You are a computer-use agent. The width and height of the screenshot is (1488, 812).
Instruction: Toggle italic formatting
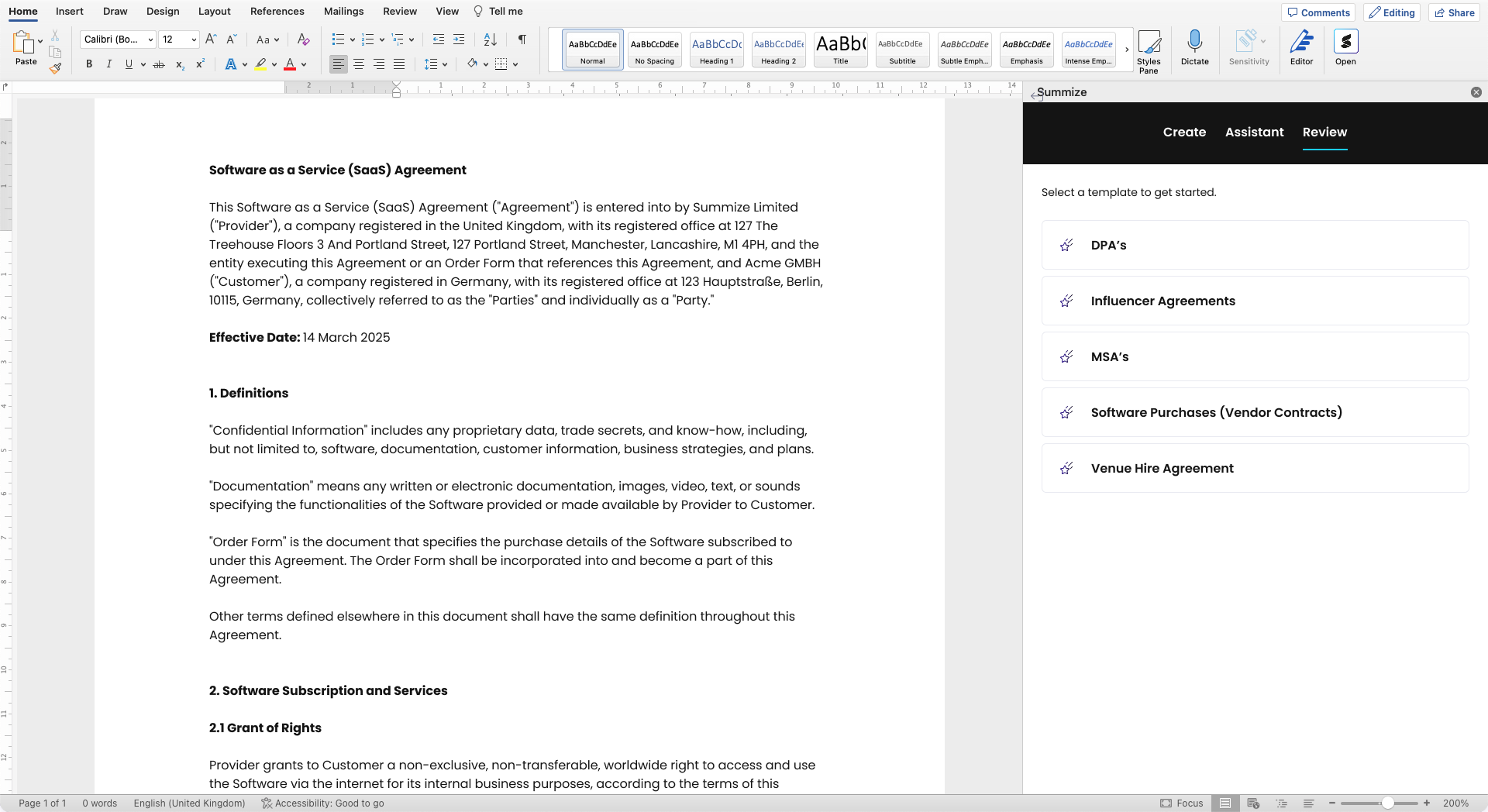pyautogui.click(x=108, y=64)
